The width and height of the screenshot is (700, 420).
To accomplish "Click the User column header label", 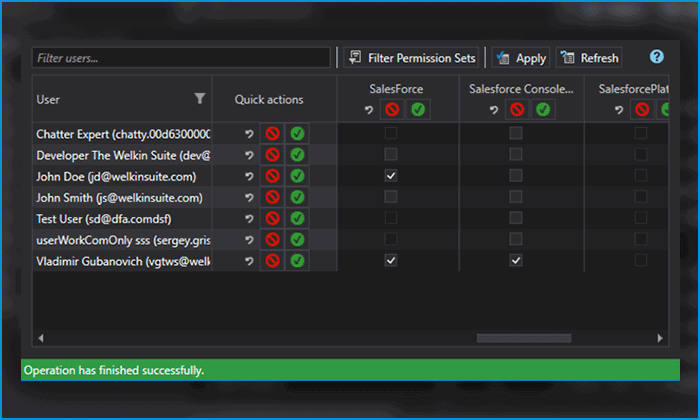I will (x=48, y=100).
